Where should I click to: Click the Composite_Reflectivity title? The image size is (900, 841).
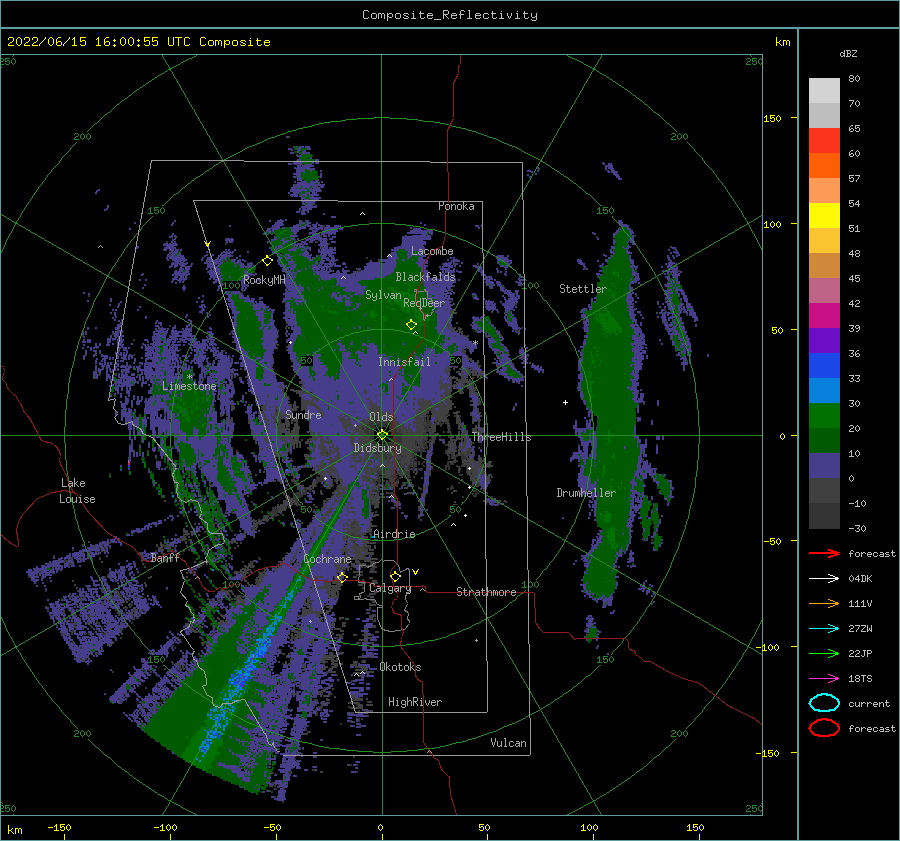(x=449, y=15)
